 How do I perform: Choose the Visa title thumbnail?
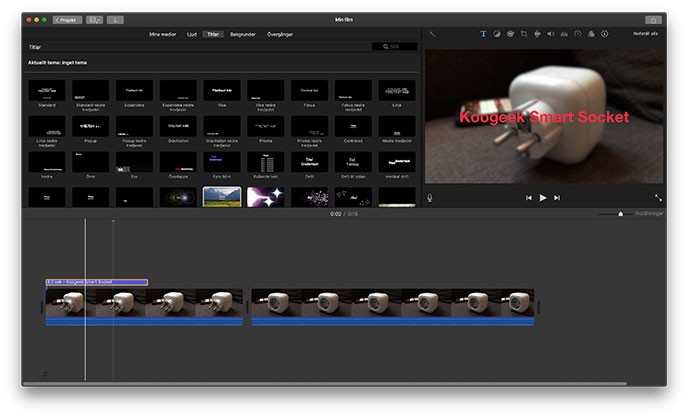(x=222, y=90)
